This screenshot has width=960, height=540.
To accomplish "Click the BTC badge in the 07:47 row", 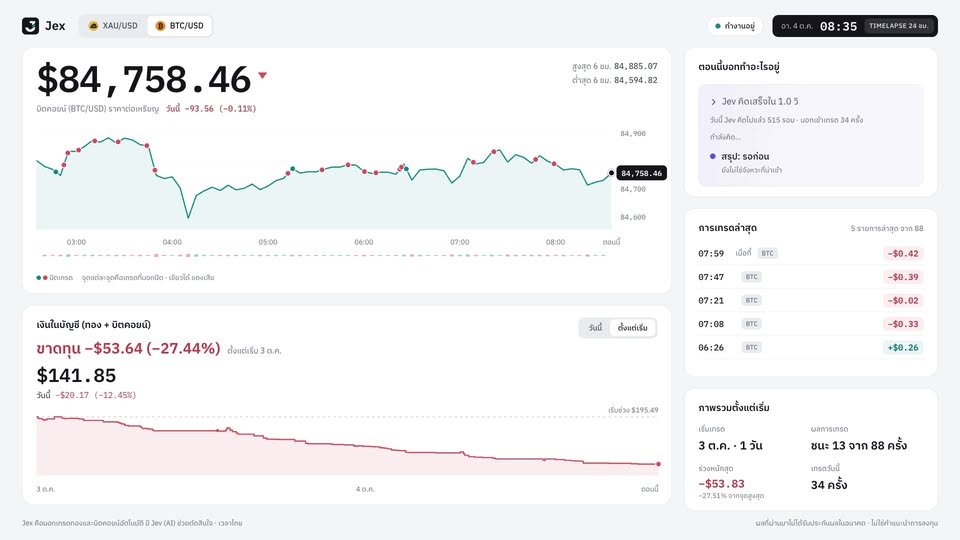I will [x=752, y=277].
